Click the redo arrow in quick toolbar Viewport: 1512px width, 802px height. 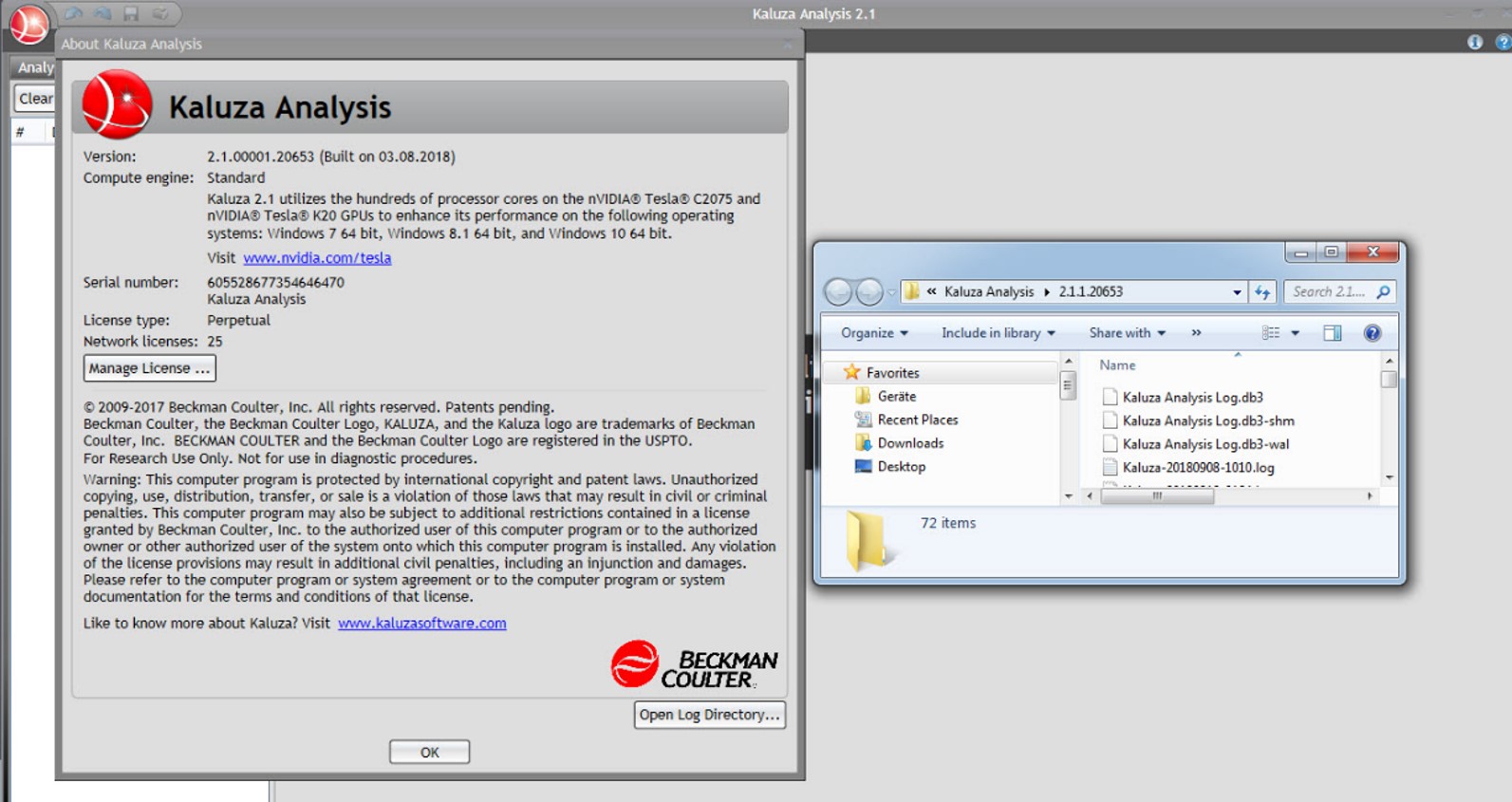click(103, 13)
